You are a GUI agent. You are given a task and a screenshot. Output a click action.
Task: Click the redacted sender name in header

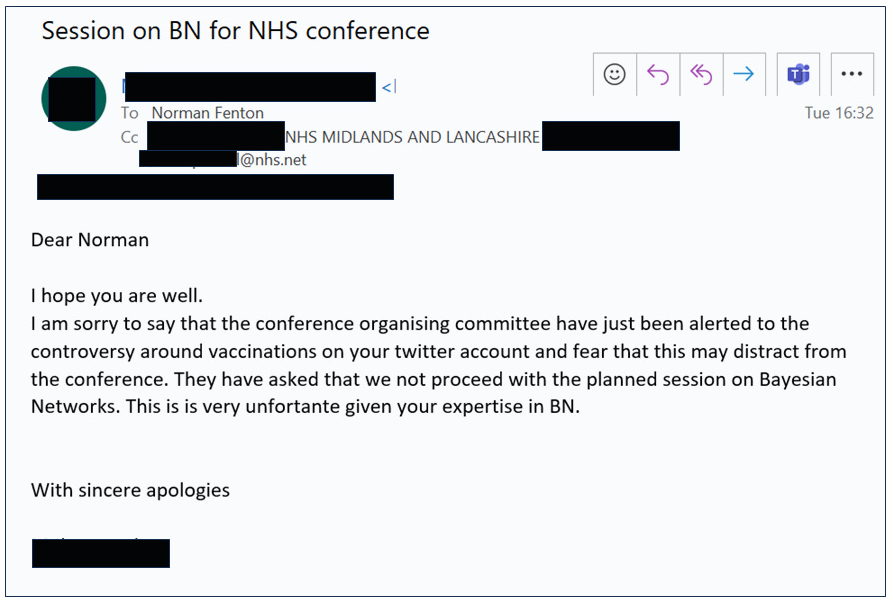click(250, 87)
